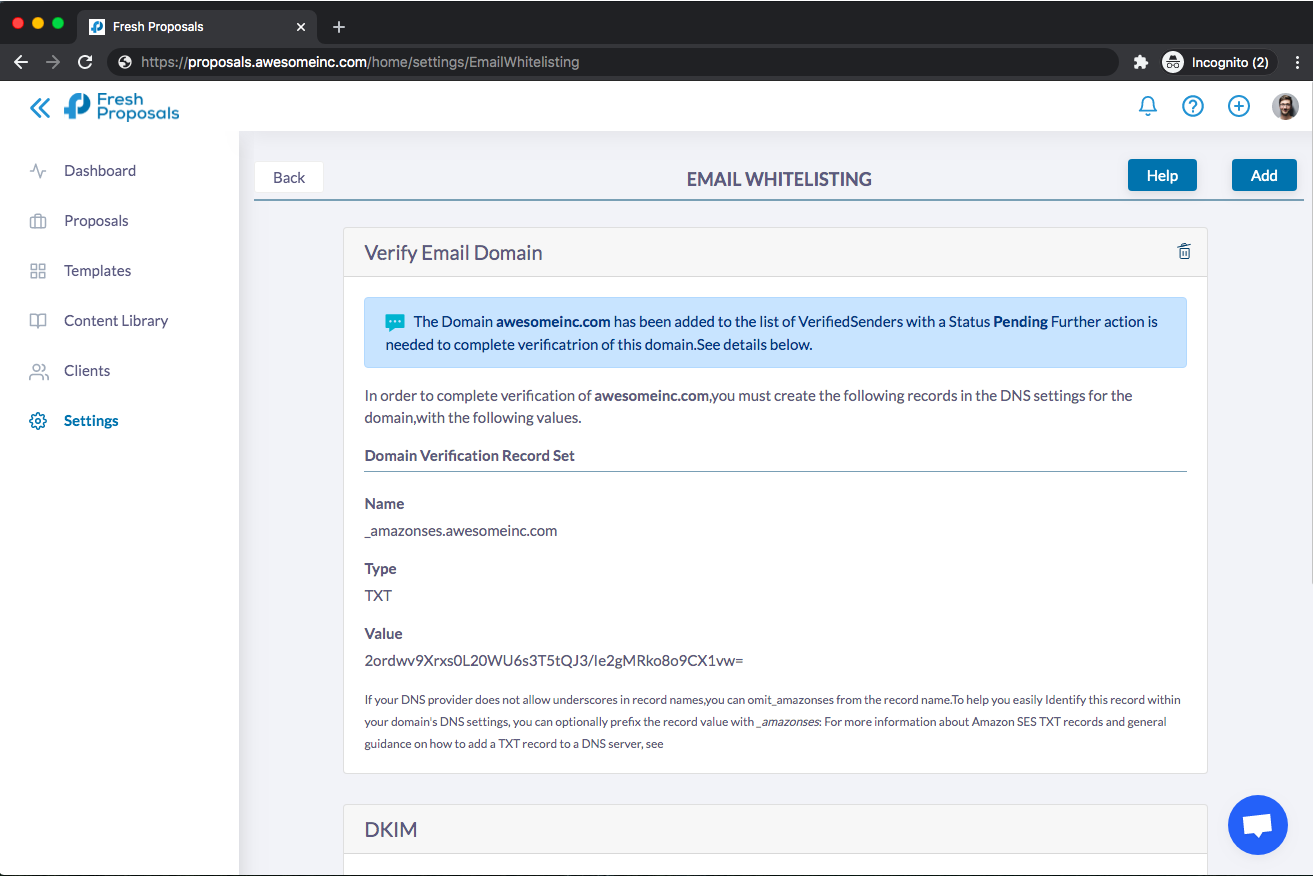Click the Verify Email Domain heading
The width and height of the screenshot is (1313, 876).
click(453, 253)
